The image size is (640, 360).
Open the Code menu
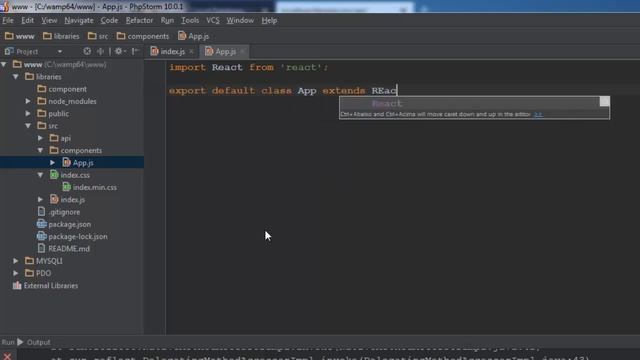109,20
